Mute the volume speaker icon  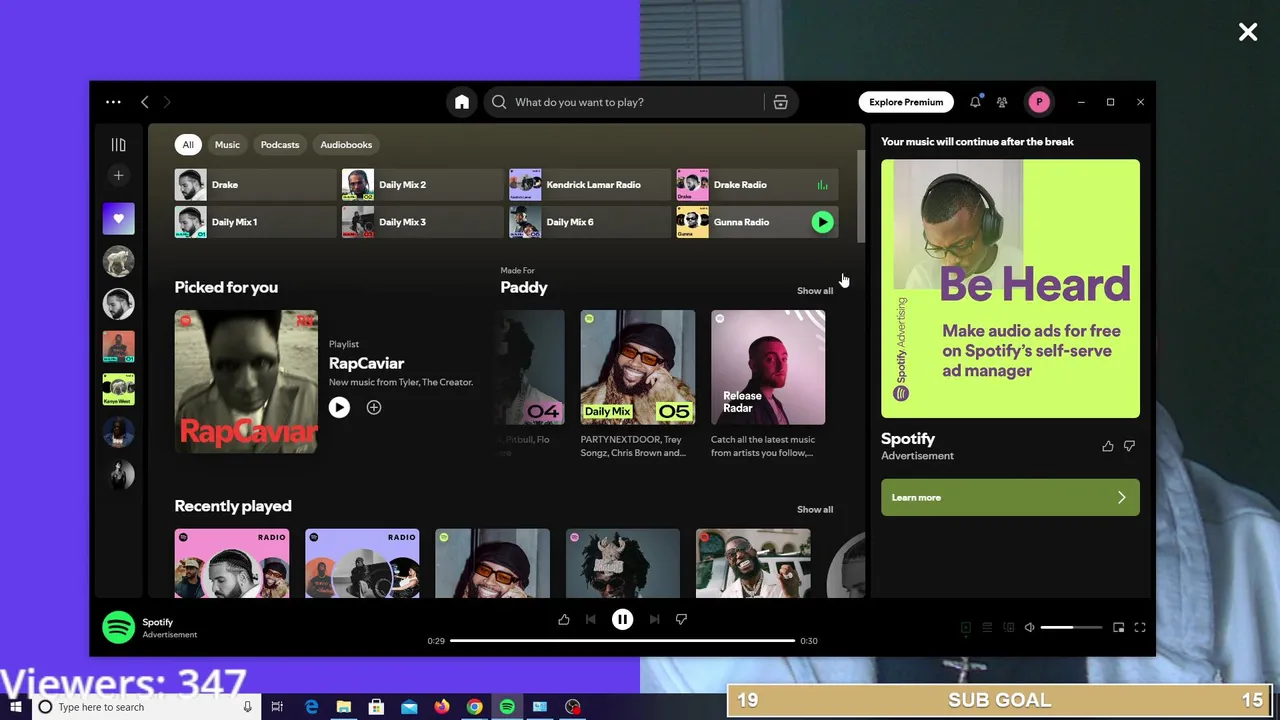(x=1030, y=628)
